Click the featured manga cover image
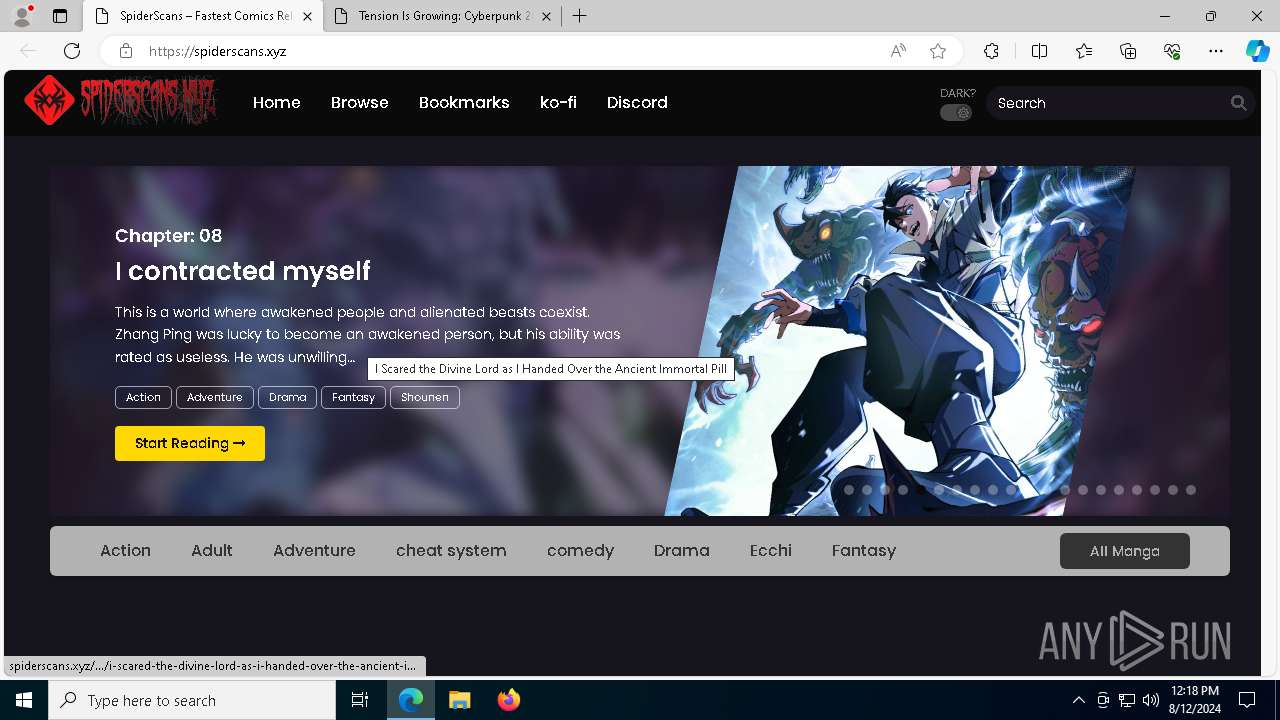This screenshot has height=720, width=1280. (900, 340)
